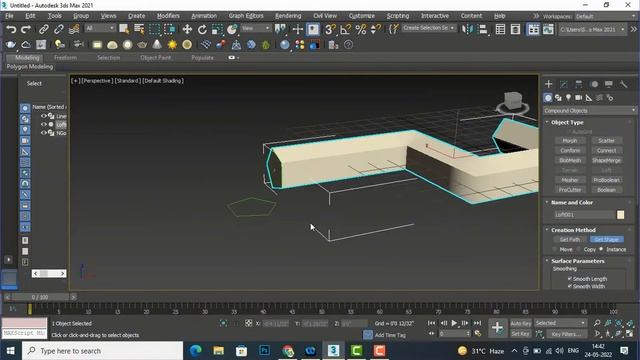Screen dimensions: 640x360
Task: Click the sun light icon in toolbar
Action: 172,44
